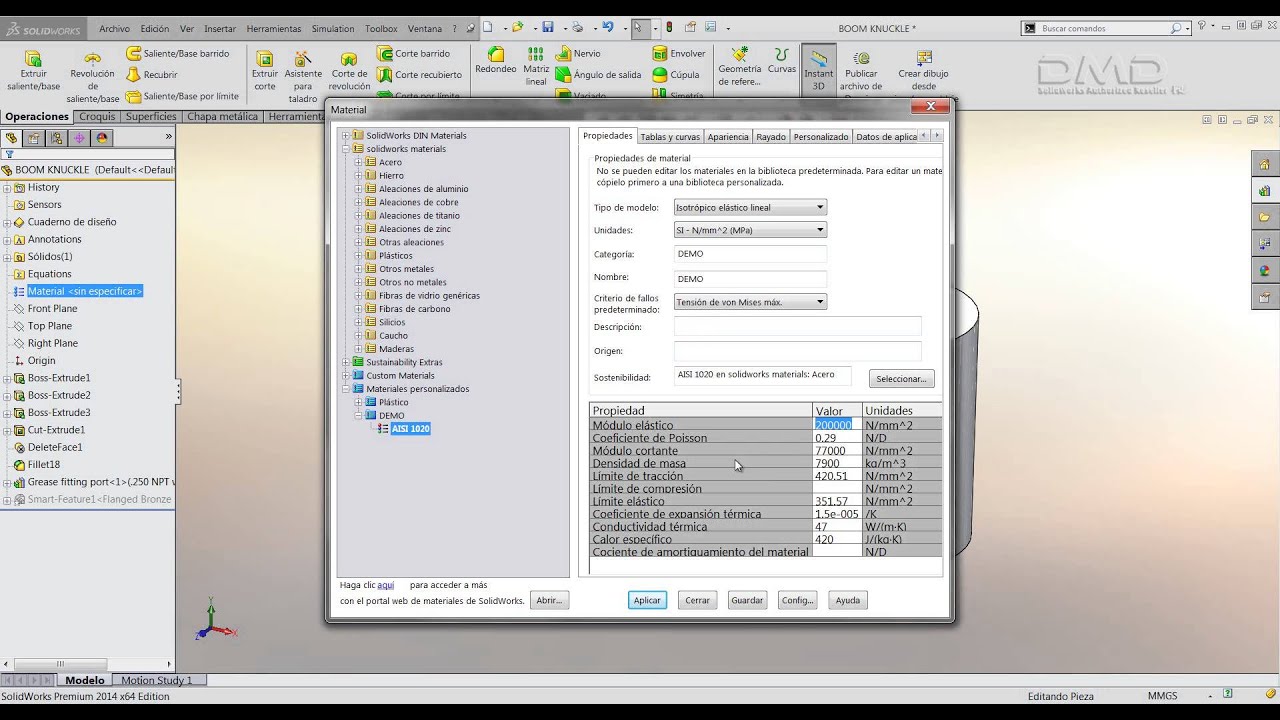Open the Tablas y curvas tab
1280x720 pixels.
[670, 136]
